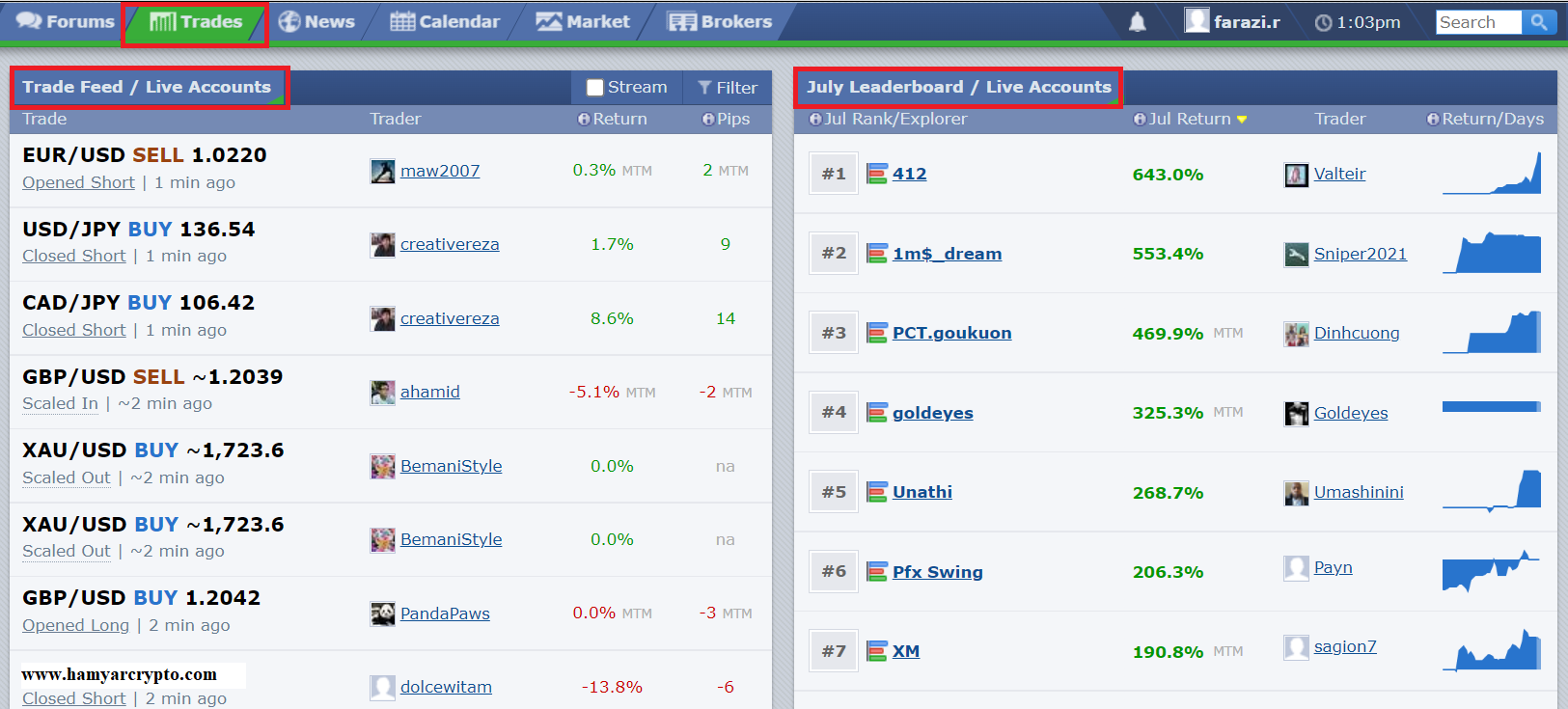The image size is (1568, 709).
Task: Open trader maw2007's profile link
Action: 440,171
